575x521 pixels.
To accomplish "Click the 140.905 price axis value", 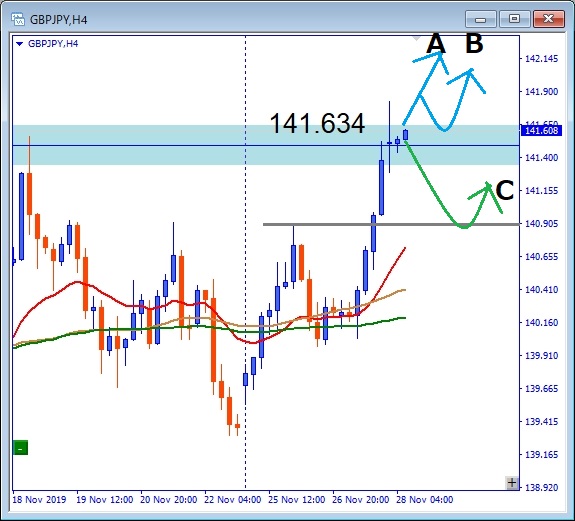I will pyautogui.click(x=541, y=224).
